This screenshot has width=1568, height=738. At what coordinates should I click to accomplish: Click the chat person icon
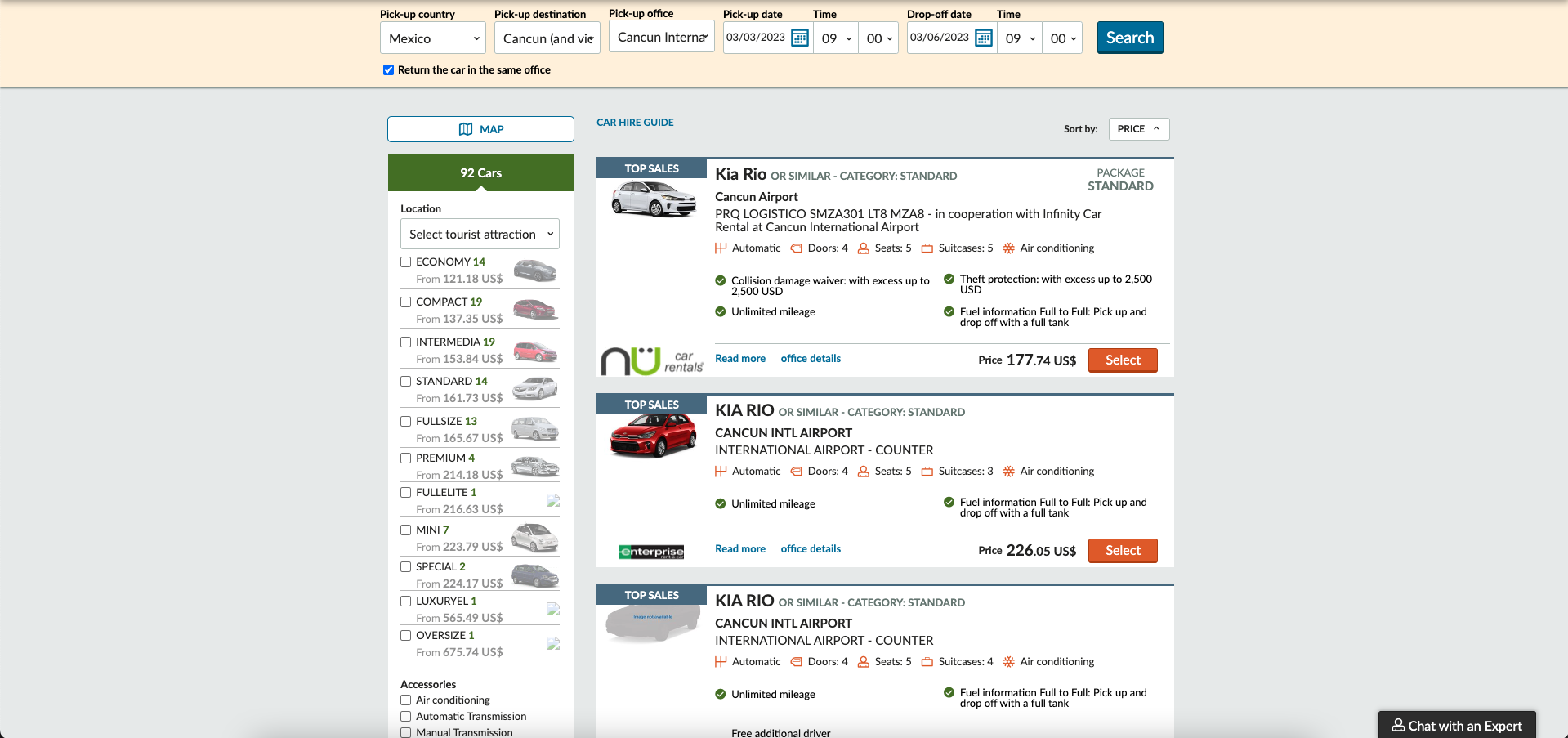point(1398,725)
